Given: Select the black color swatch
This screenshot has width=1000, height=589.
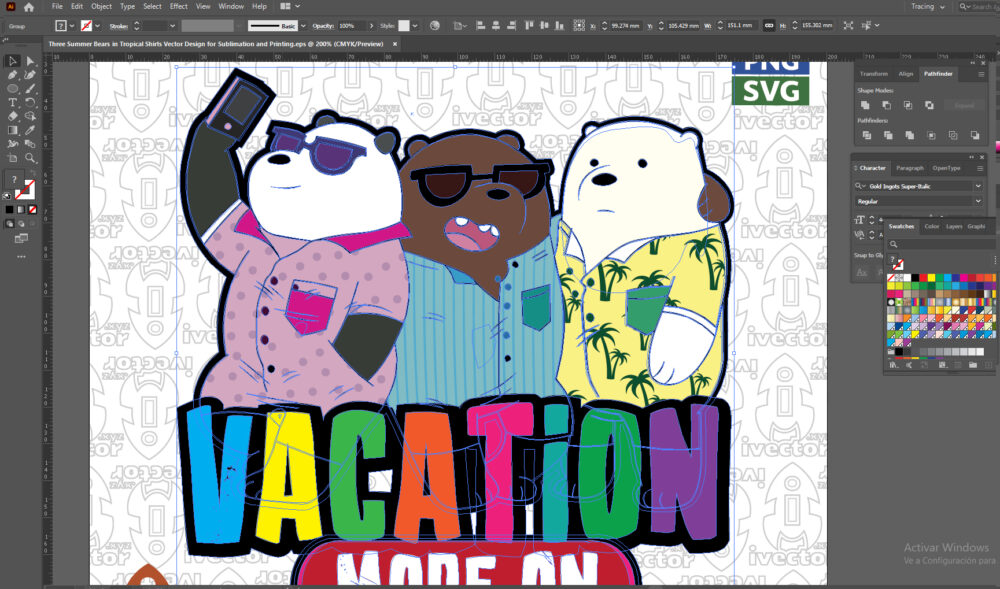Looking at the screenshot, I should [x=915, y=278].
